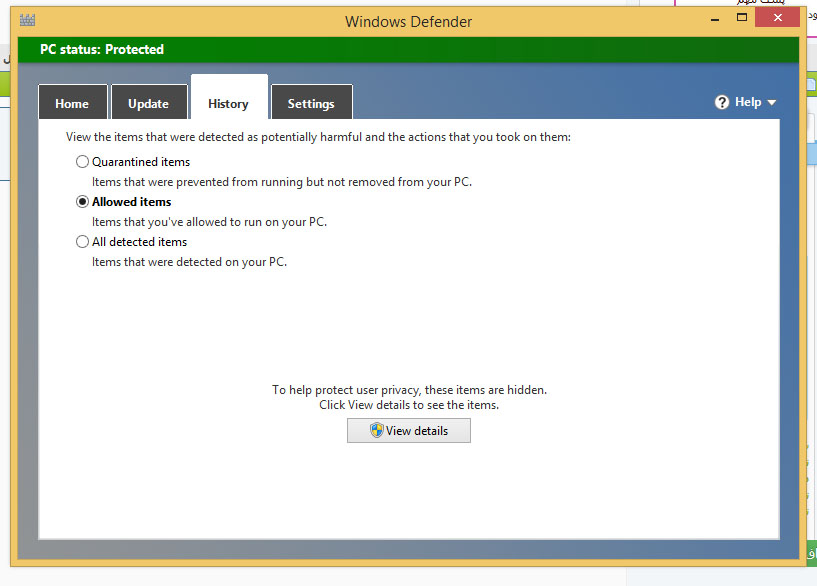Click the Windows Defender castle icon in title bar

(27, 20)
